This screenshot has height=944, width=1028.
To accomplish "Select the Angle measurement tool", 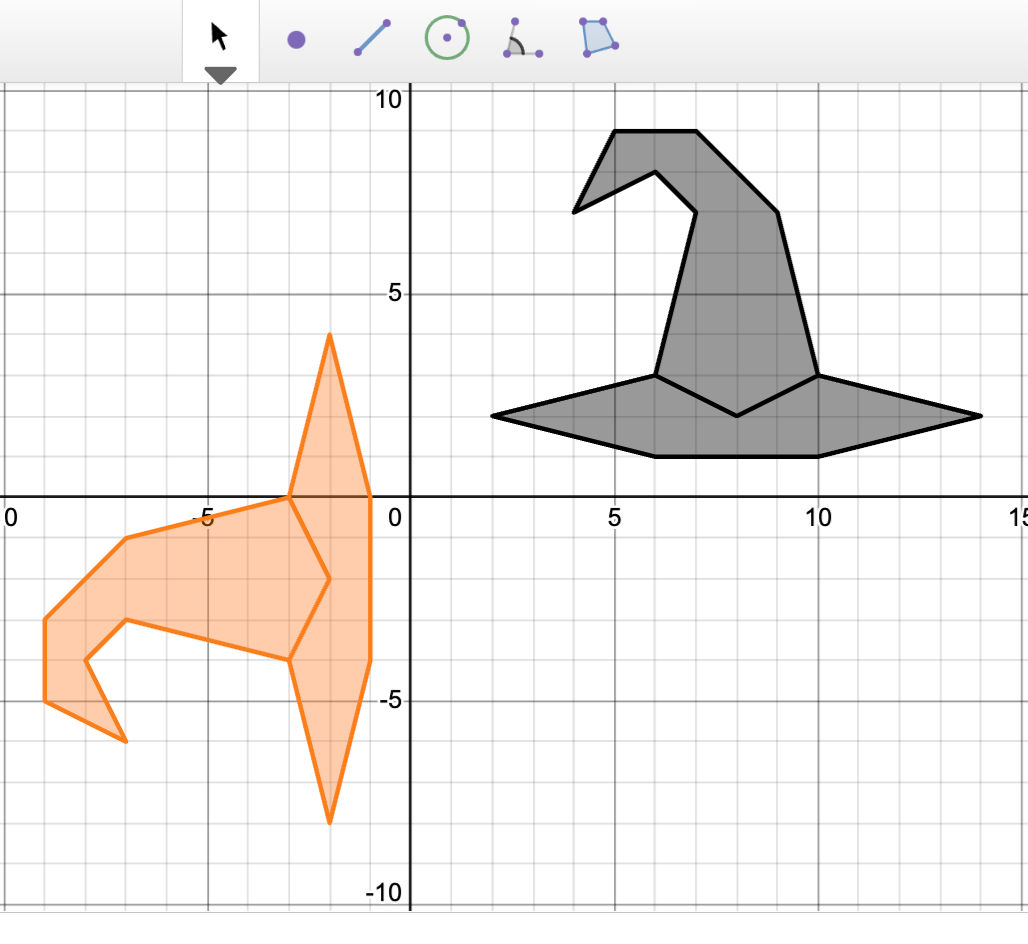I will (x=521, y=39).
